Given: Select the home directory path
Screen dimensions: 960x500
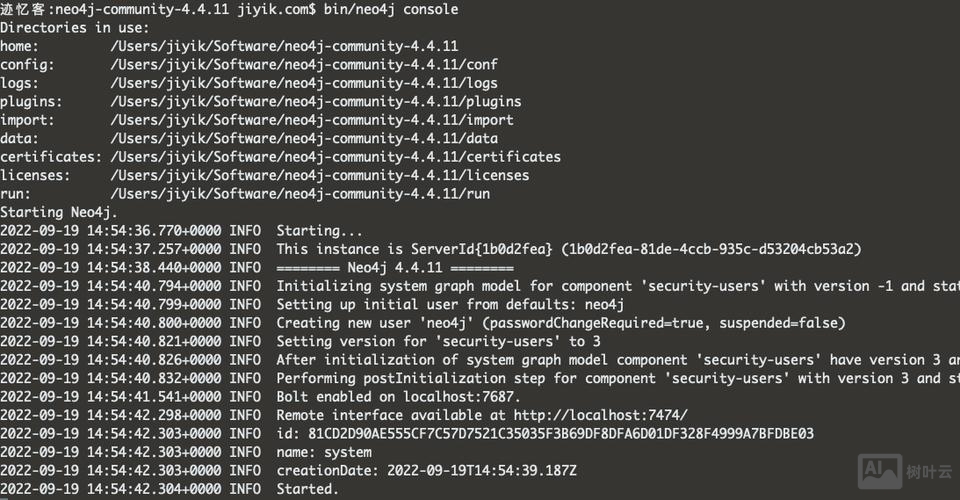Looking at the screenshot, I should (284, 46).
